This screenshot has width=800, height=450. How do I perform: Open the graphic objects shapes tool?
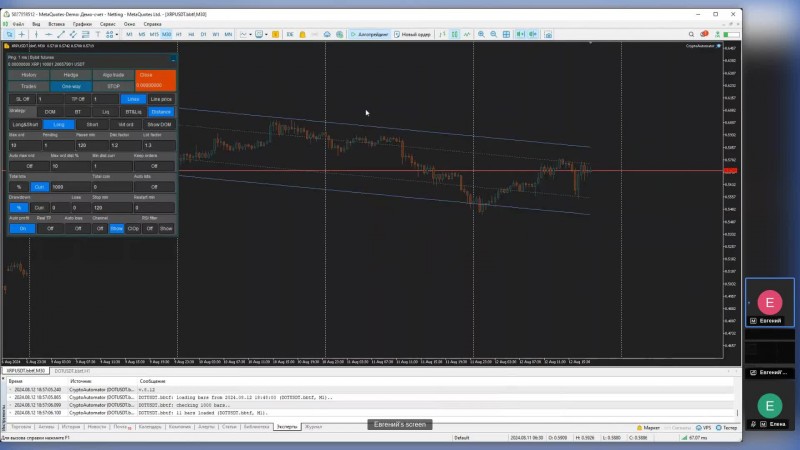coord(109,34)
